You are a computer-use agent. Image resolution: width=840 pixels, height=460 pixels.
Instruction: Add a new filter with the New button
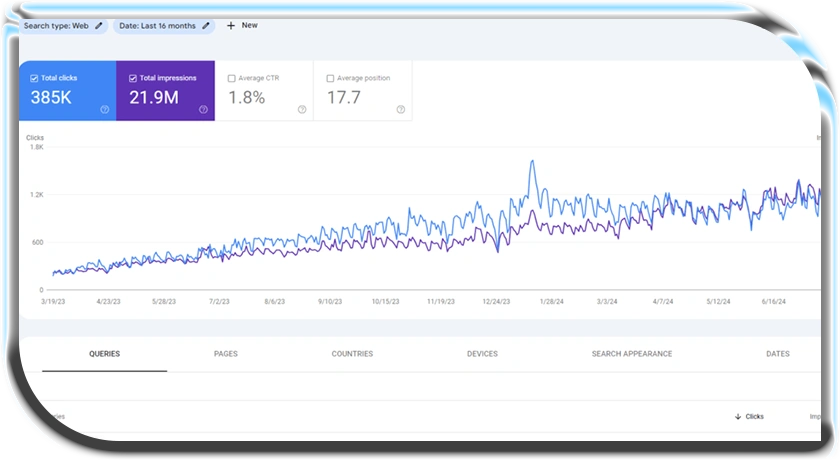(243, 26)
